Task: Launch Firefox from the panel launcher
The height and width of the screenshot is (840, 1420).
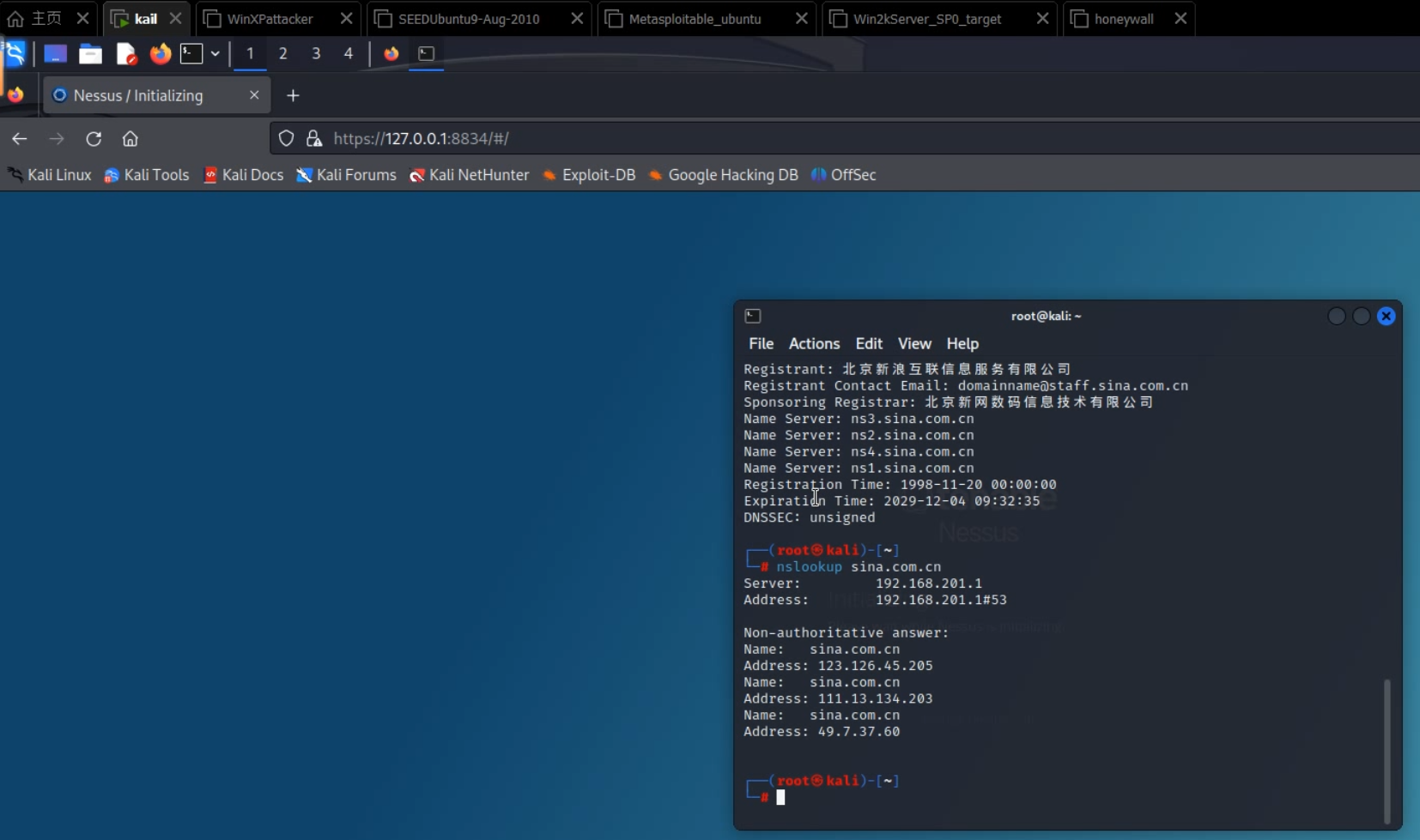Action: [161, 54]
